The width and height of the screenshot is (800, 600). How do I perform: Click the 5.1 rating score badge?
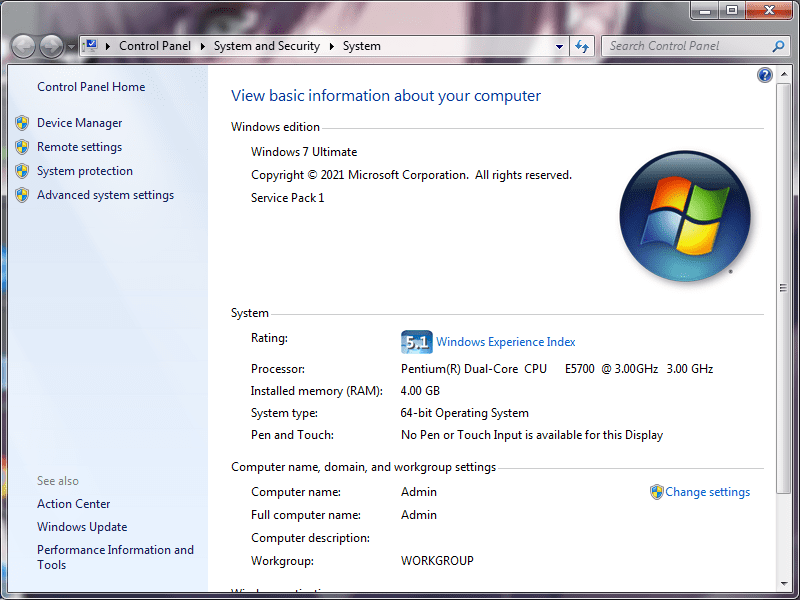click(x=416, y=342)
